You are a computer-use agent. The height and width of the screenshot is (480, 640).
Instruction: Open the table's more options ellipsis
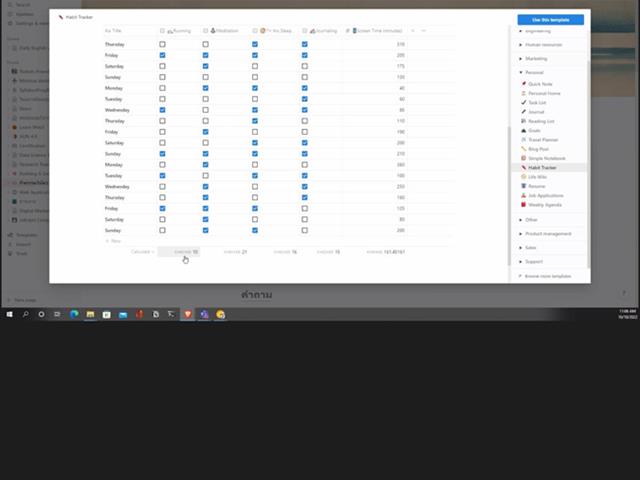[x=423, y=31]
